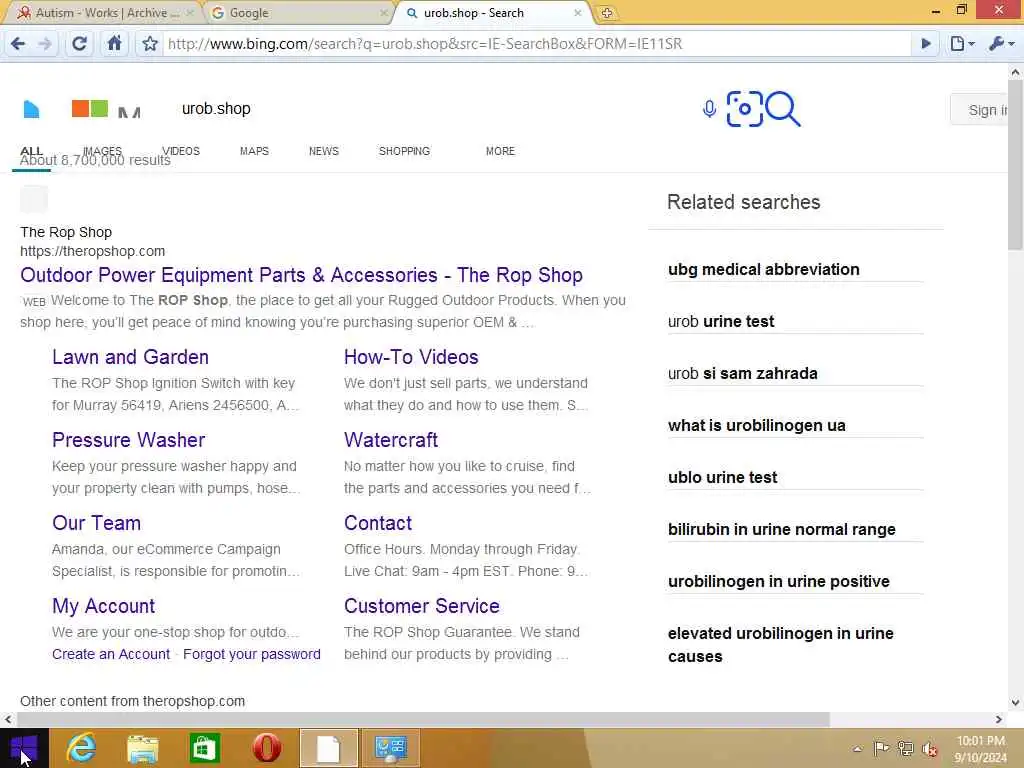
Task: Open the How-To Videos link
Action: 411,357
